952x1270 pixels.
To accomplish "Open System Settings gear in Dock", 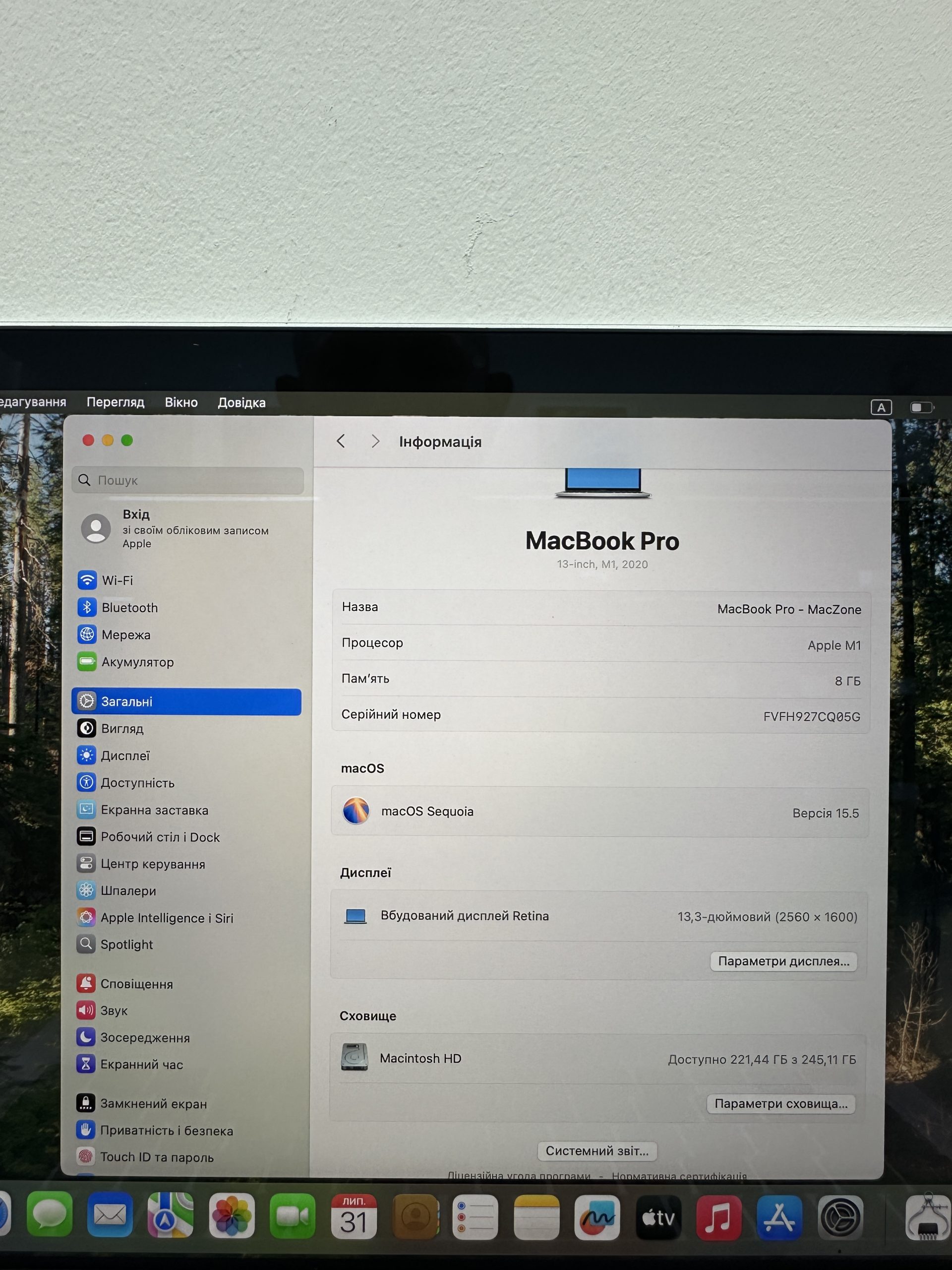I will (840, 1218).
